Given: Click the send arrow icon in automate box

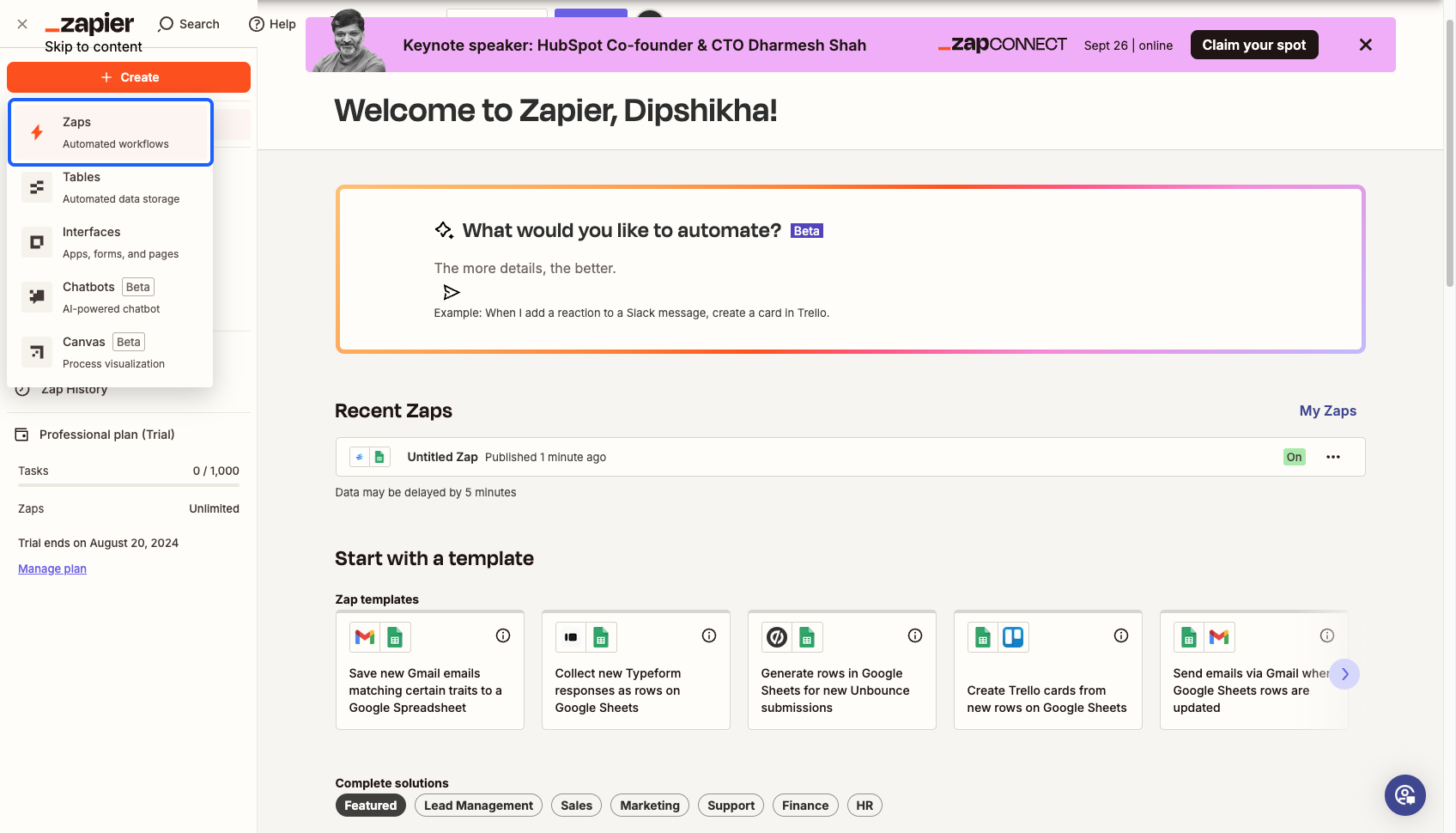Looking at the screenshot, I should tap(452, 292).
